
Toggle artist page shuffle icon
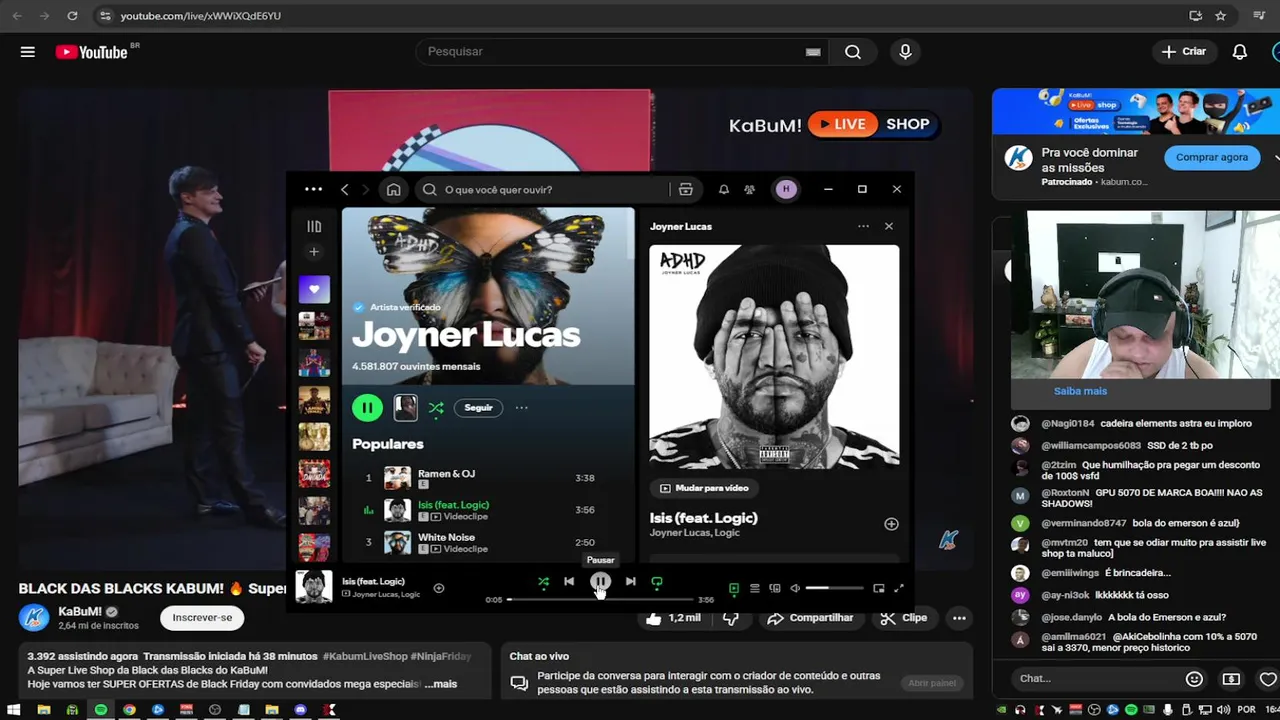click(436, 408)
